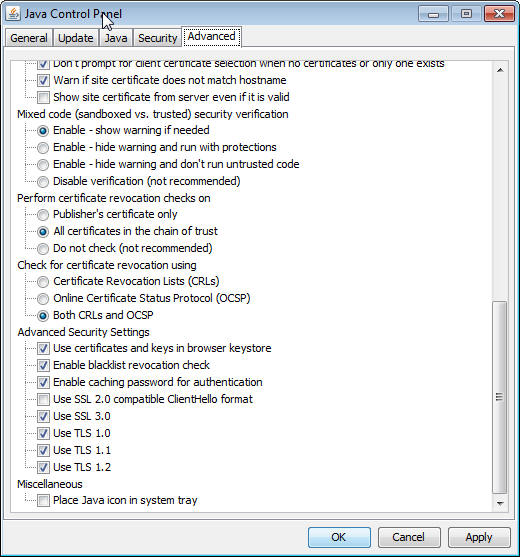Click the vertical scrollbar thumb
The width and height of the screenshot is (520, 557).
(x=500, y=397)
